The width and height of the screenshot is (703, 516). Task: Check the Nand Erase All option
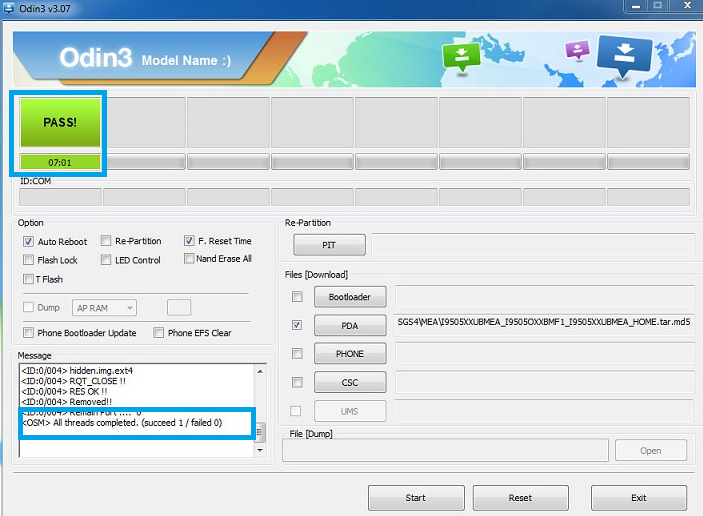coord(189,259)
